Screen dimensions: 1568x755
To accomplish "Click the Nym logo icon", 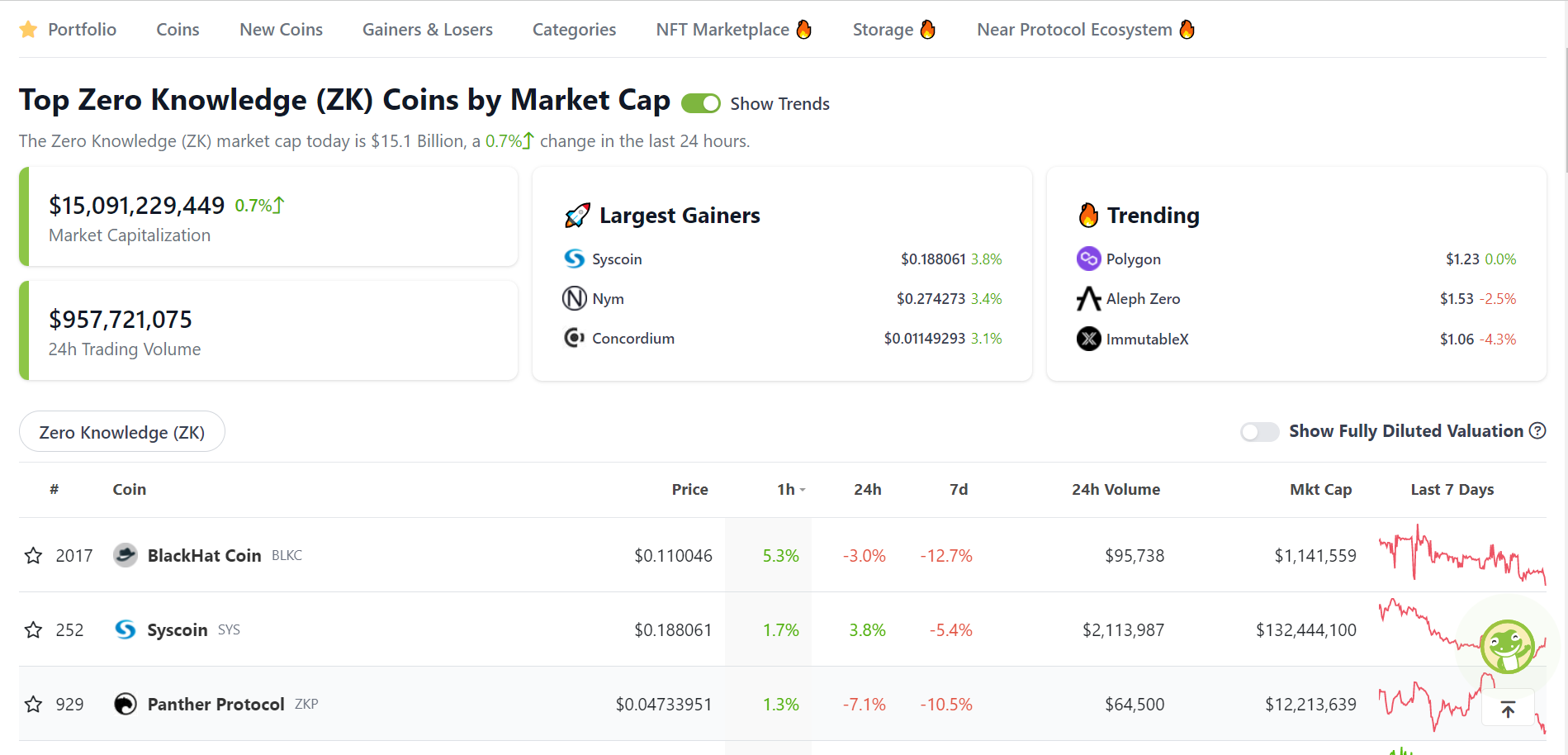I will [x=575, y=298].
